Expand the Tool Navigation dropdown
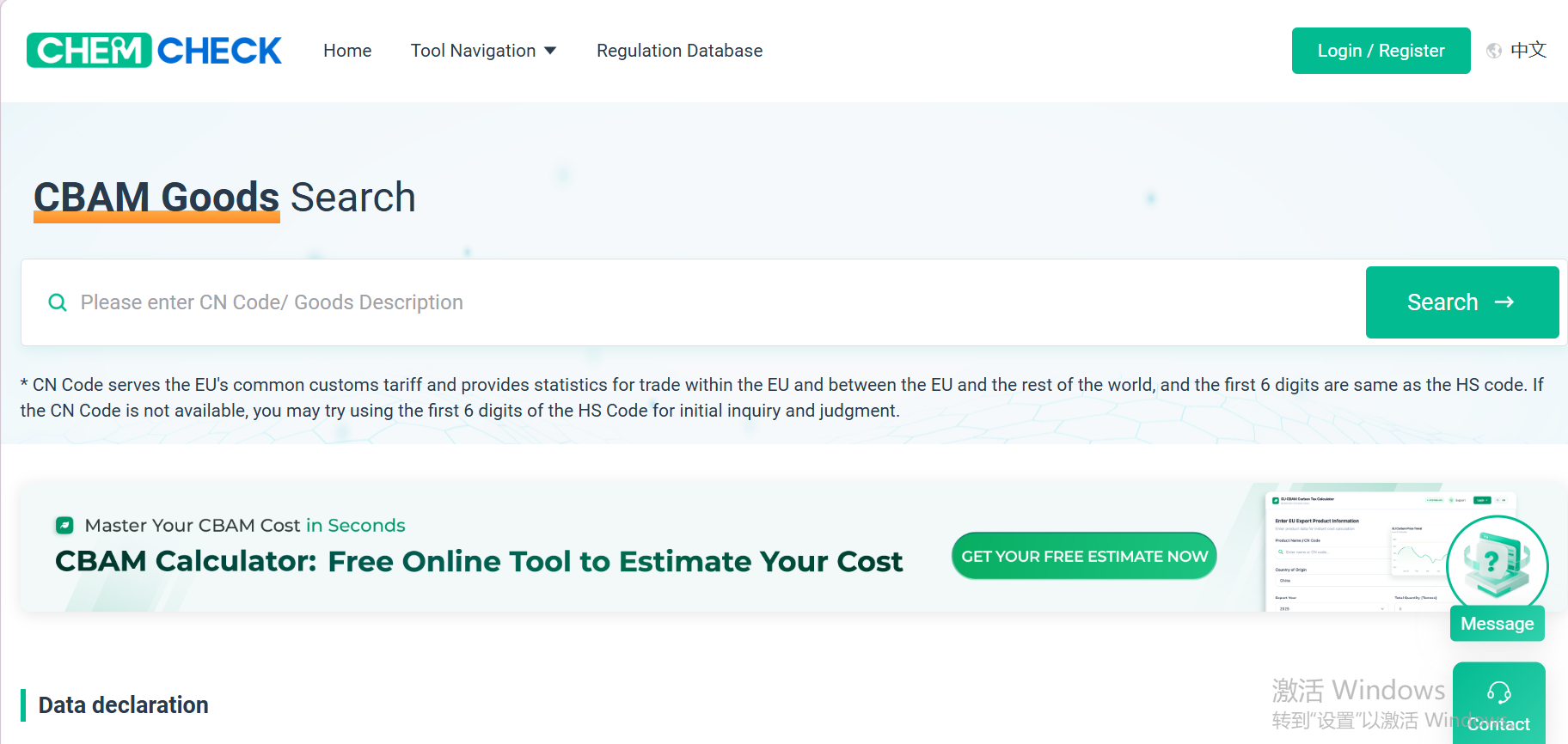 483,51
